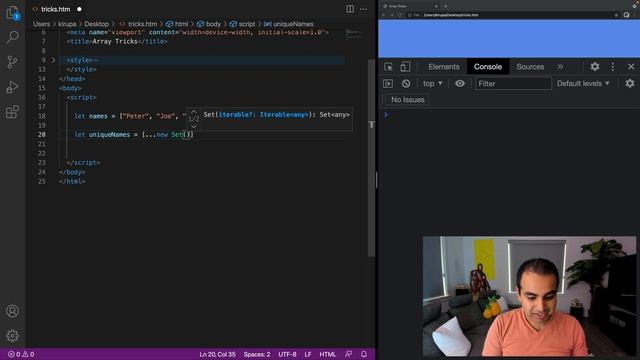Open the Default levels dropdown

coord(583,84)
